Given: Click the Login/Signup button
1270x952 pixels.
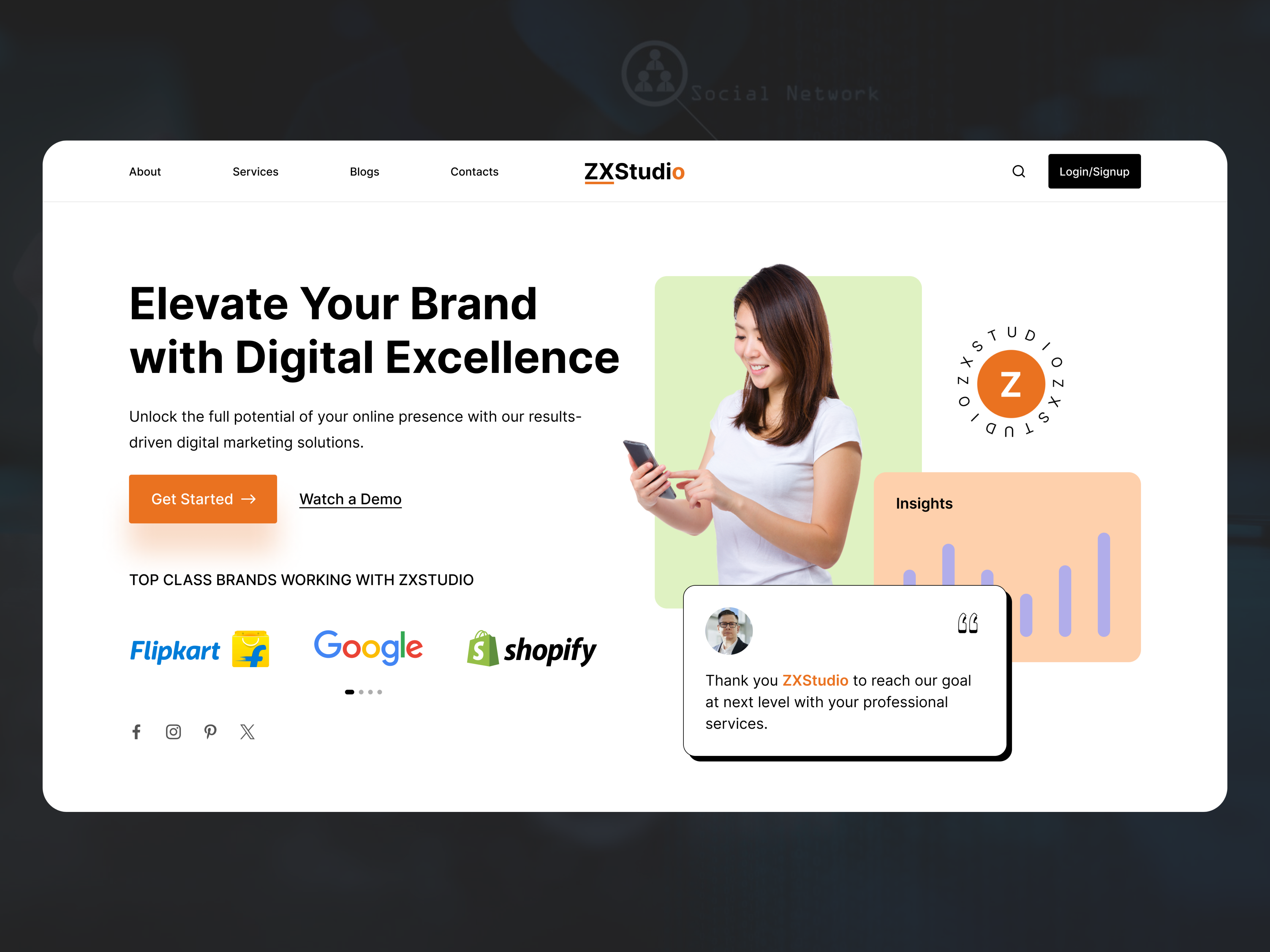Looking at the screenshot, I should pyautogui.click(x=1093, y=171).
